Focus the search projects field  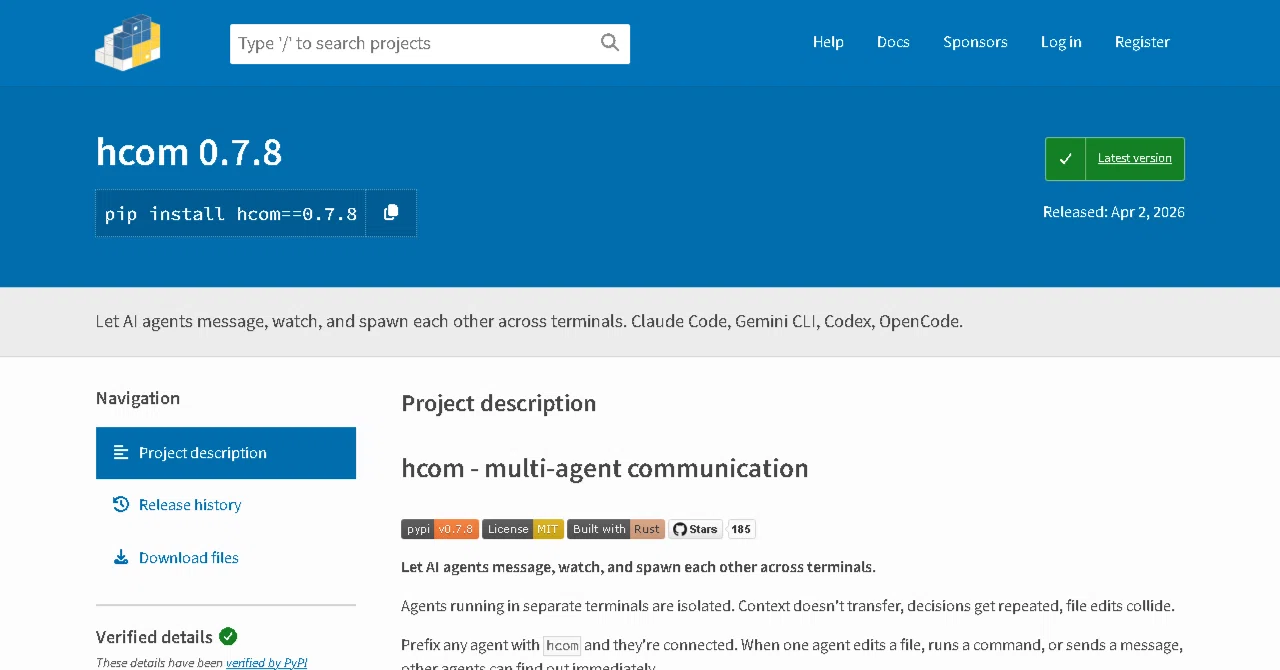click(x=430, y=44)
